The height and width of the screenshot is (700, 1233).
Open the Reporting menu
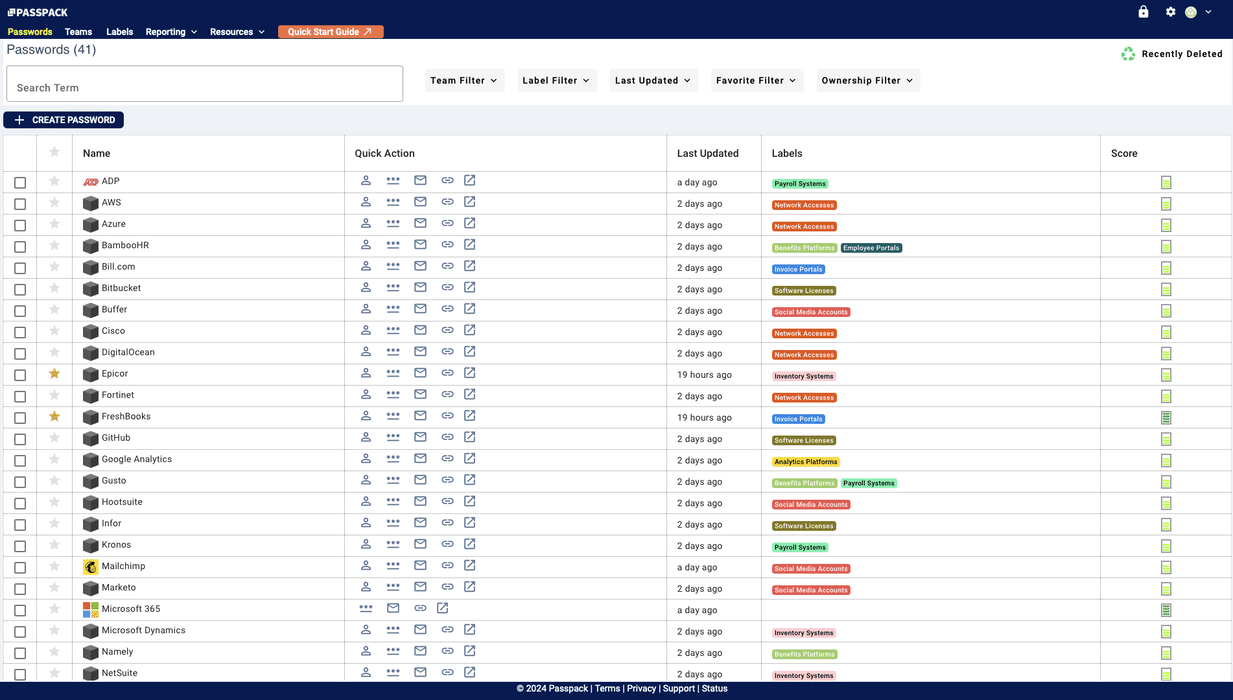tap(170, 31)
